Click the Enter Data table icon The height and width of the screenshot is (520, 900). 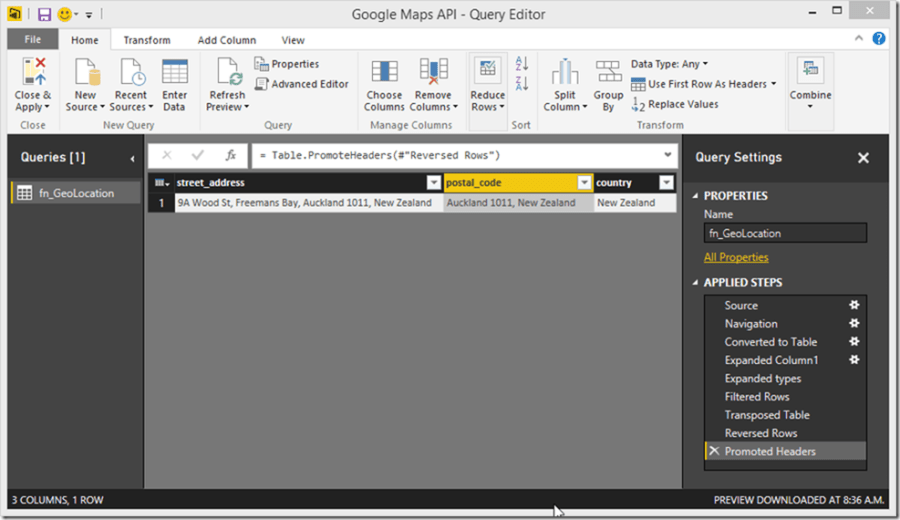click(x=174, y=72)
